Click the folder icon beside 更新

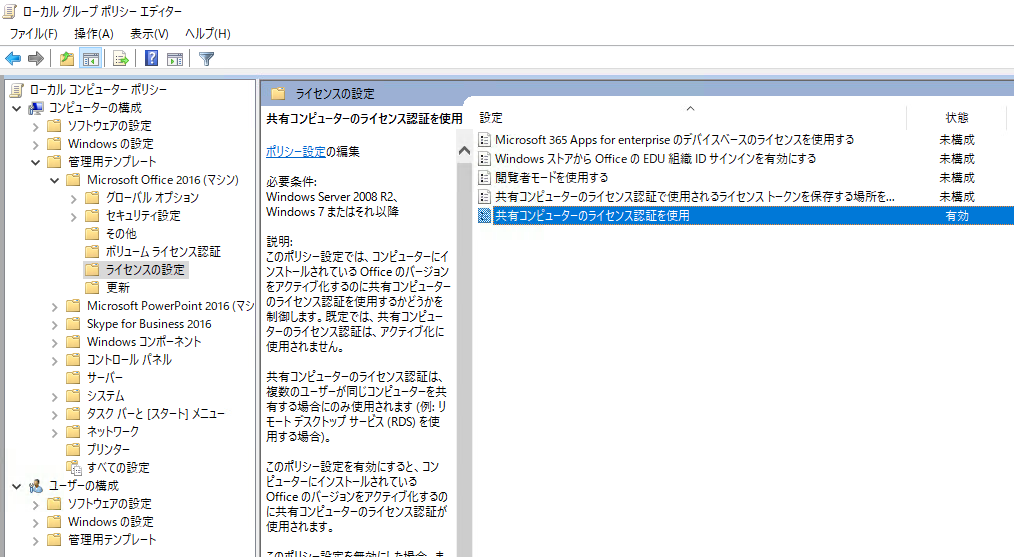click(92, 287)
